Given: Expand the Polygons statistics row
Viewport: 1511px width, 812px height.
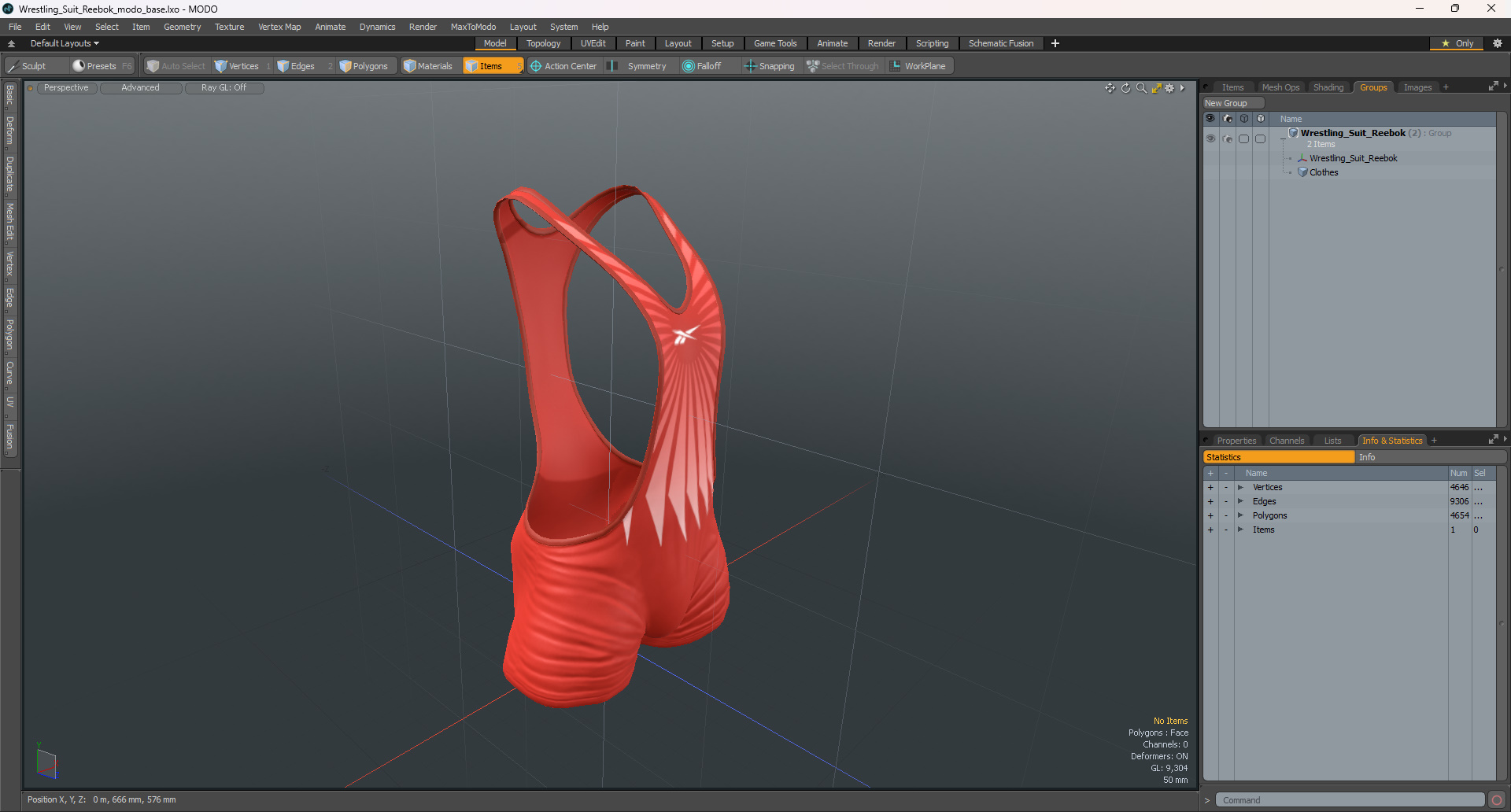Looking at the screenshot, I should point(1240,516).
